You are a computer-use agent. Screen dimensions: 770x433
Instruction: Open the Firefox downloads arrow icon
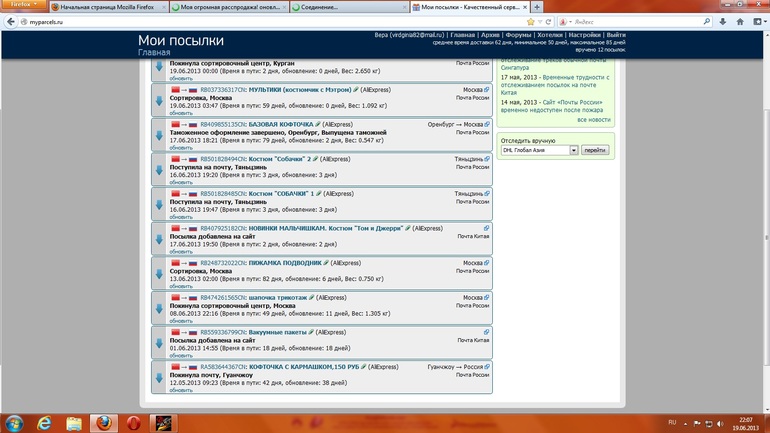coord(723,22)
